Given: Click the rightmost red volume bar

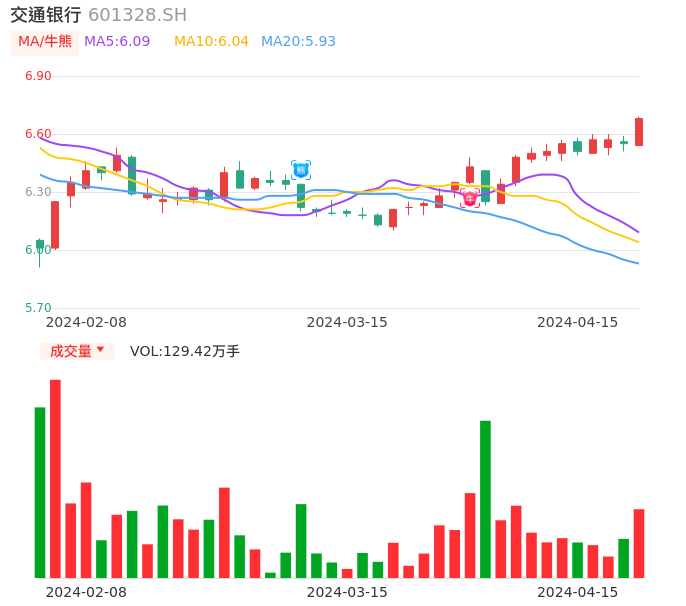Looking at the screenshot, I should (x=639, y=543).
